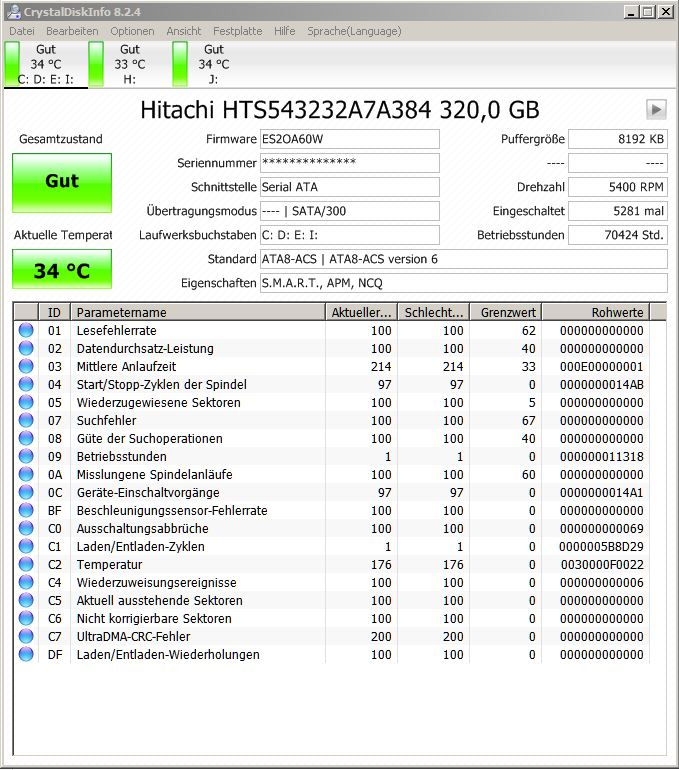Click status orb for Güte der Suchoperationen
Viewport: 679px width, 770px height.
tap(26, 439)
